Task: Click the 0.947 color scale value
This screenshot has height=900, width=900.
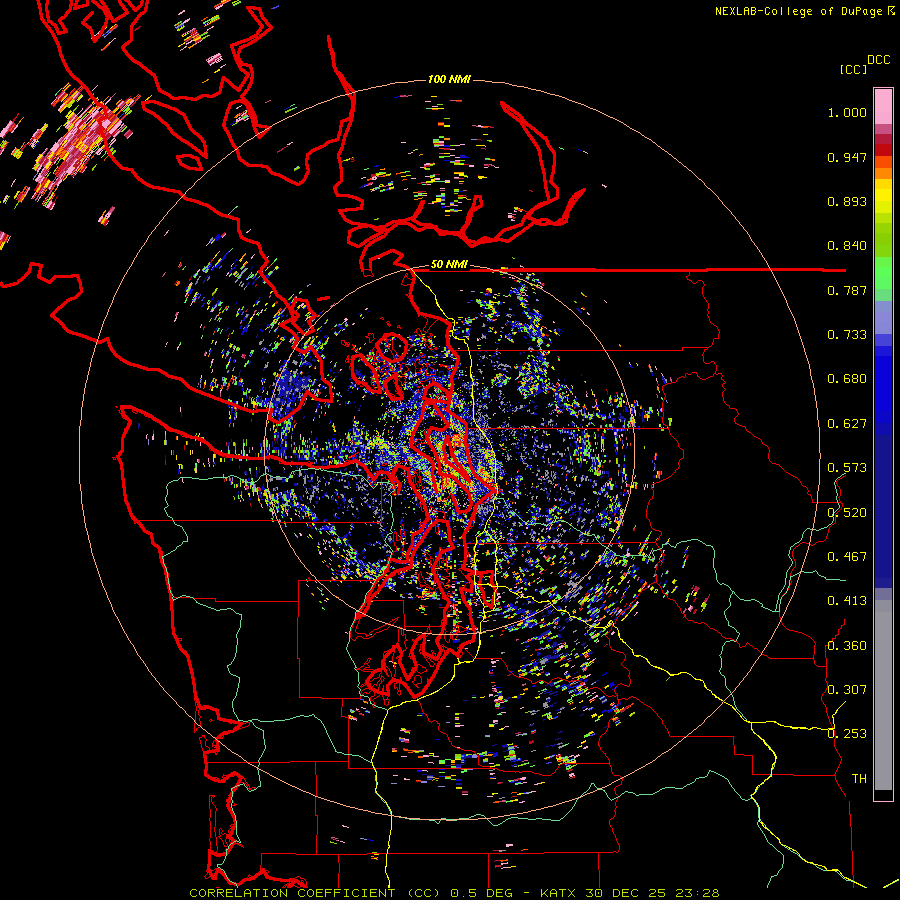Action: pyautogui.click(x=847, y=157)
